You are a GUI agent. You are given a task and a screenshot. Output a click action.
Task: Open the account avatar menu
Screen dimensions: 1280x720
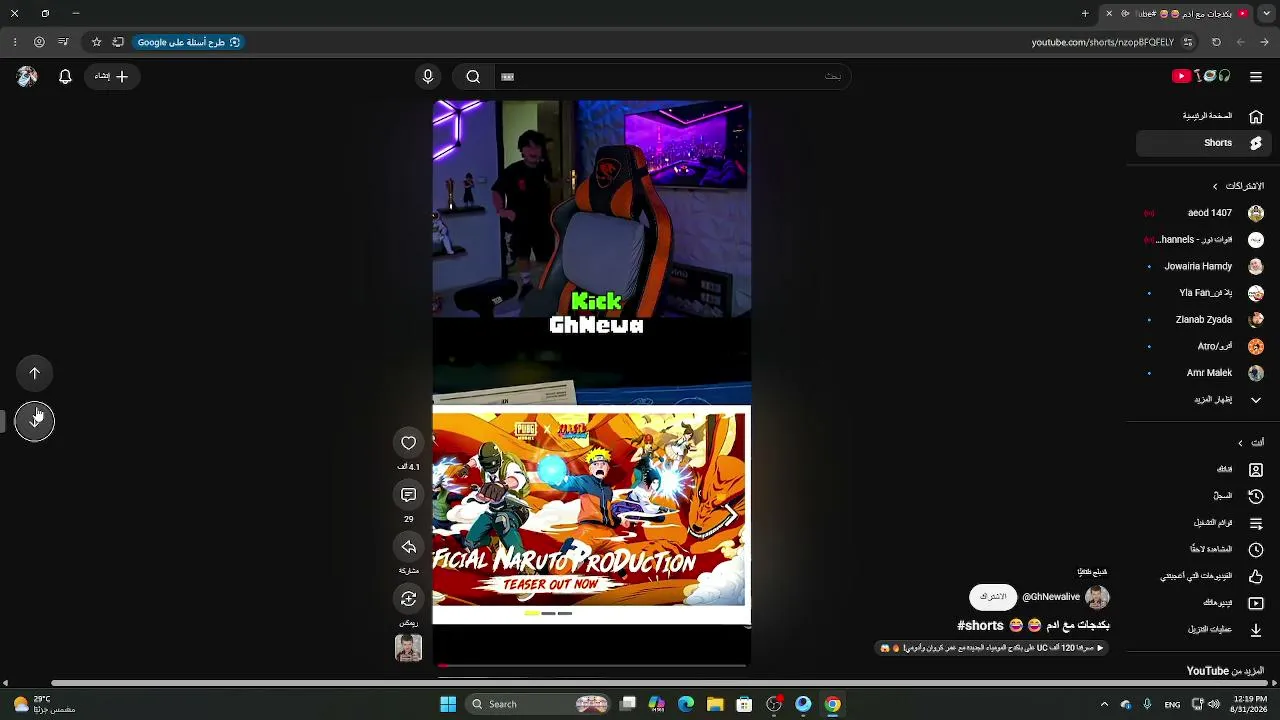pyautogui.click(x=27, y=77)
